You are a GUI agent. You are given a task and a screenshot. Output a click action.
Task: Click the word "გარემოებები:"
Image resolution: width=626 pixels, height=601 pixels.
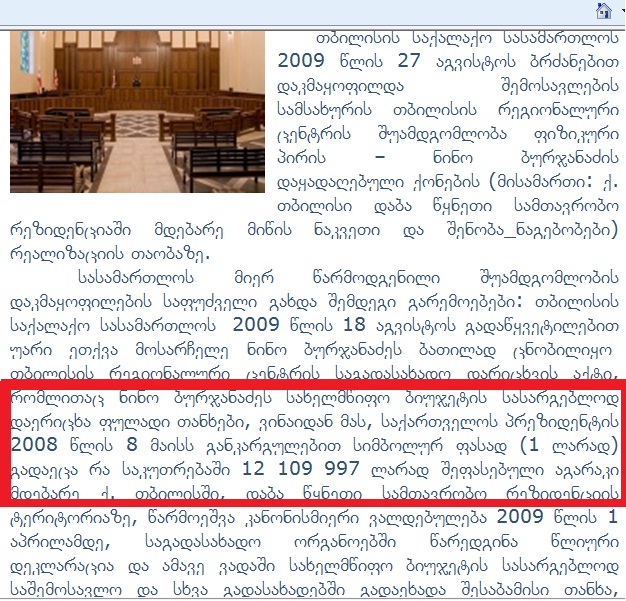coord(465,302)
